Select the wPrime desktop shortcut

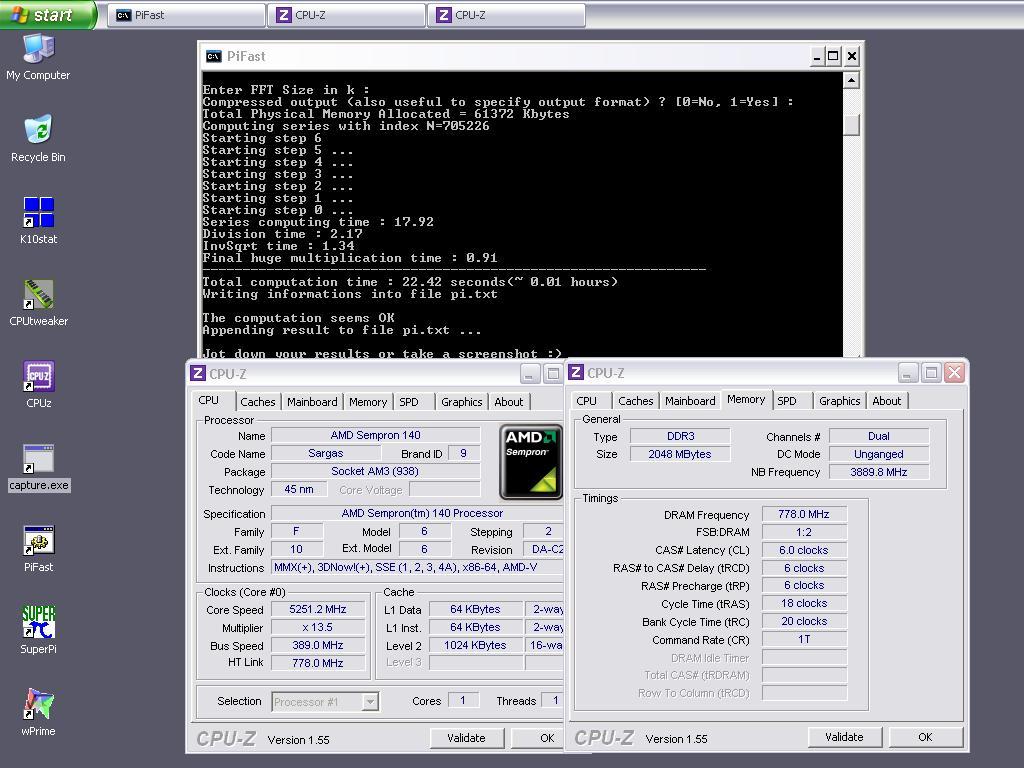(x=38, y=712)
